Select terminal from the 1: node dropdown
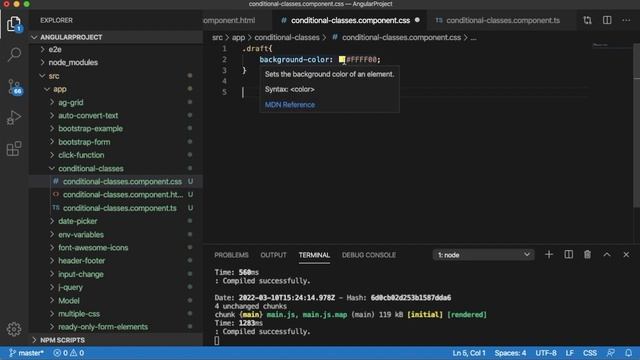Image resolution: width=640 pixels, height=360 pixels. [483, 255]
